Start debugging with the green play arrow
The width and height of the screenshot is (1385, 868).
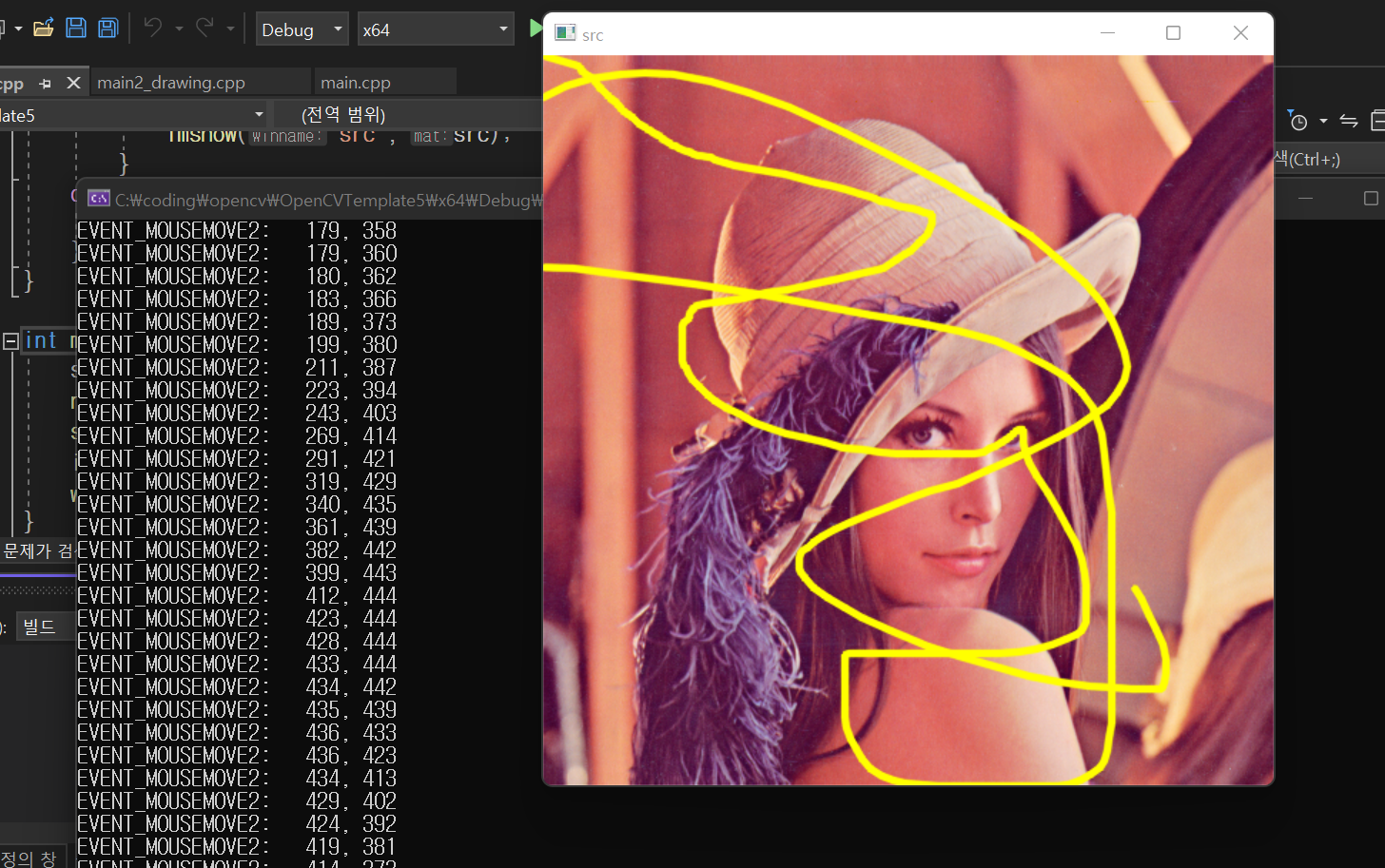click(x=535, y=29)
